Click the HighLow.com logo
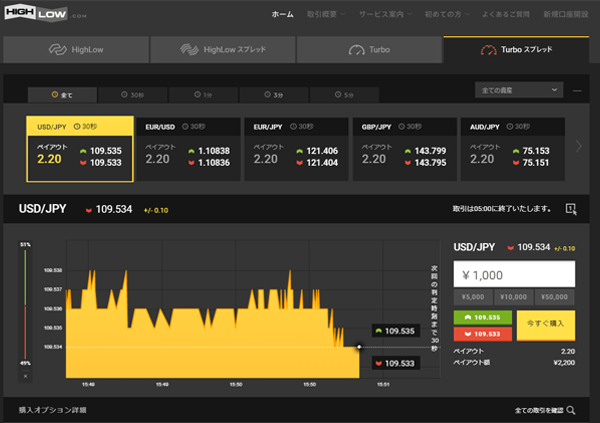Image resolution: width=600 pixels, height=423 pixels. coord(45,14)
